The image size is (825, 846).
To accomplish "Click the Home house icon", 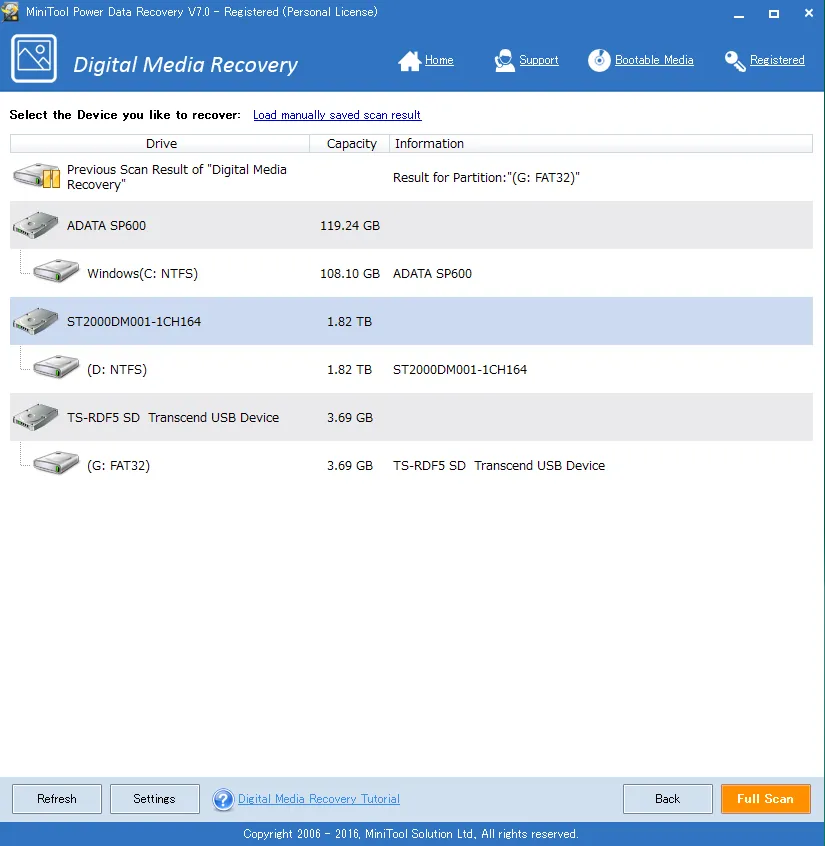I will 409,61.
